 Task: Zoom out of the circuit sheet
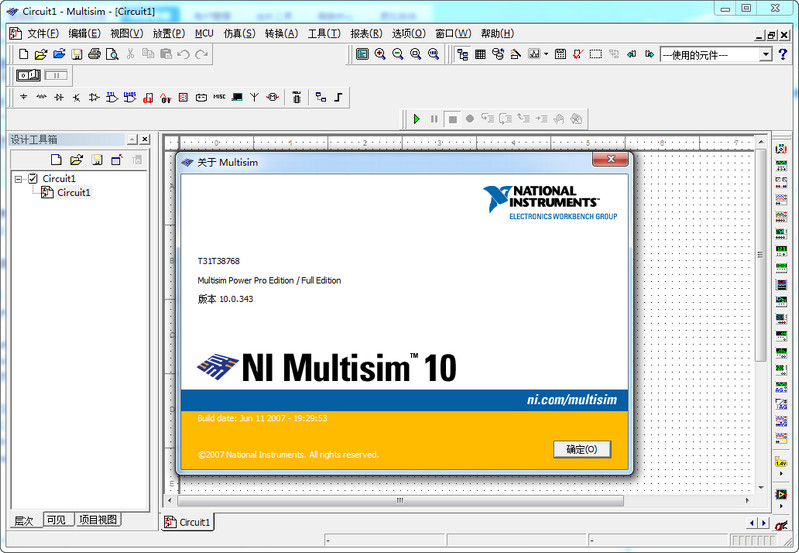coord(398,54)
